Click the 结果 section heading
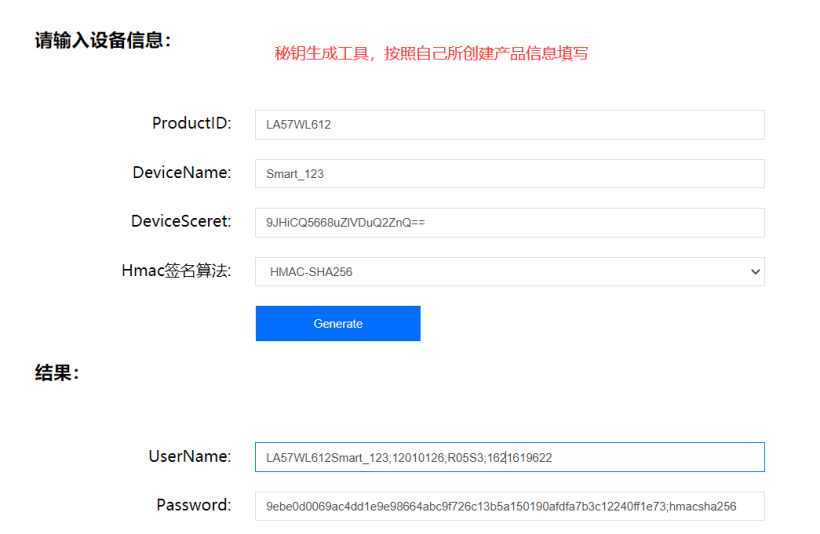Viewport: 820px width, 534px height. [57, 373]
